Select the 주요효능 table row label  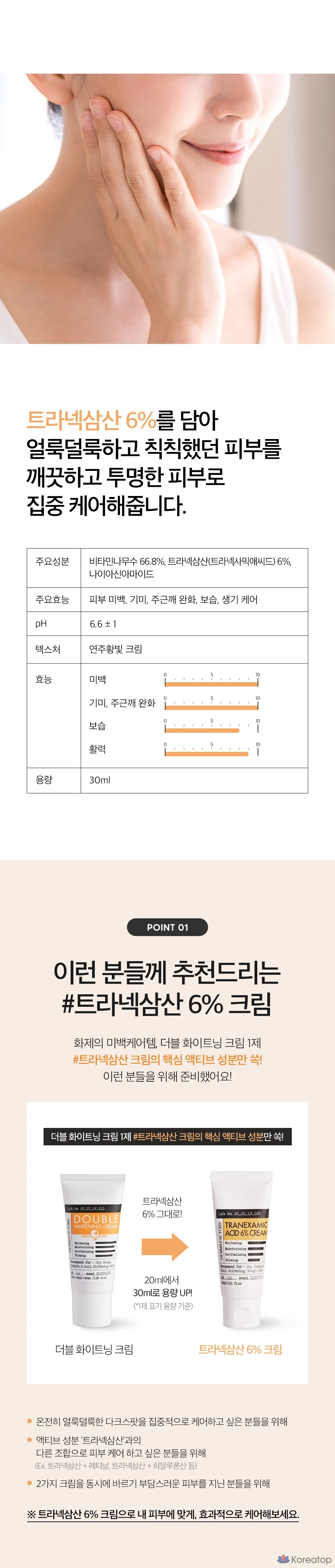pos(52,599)
